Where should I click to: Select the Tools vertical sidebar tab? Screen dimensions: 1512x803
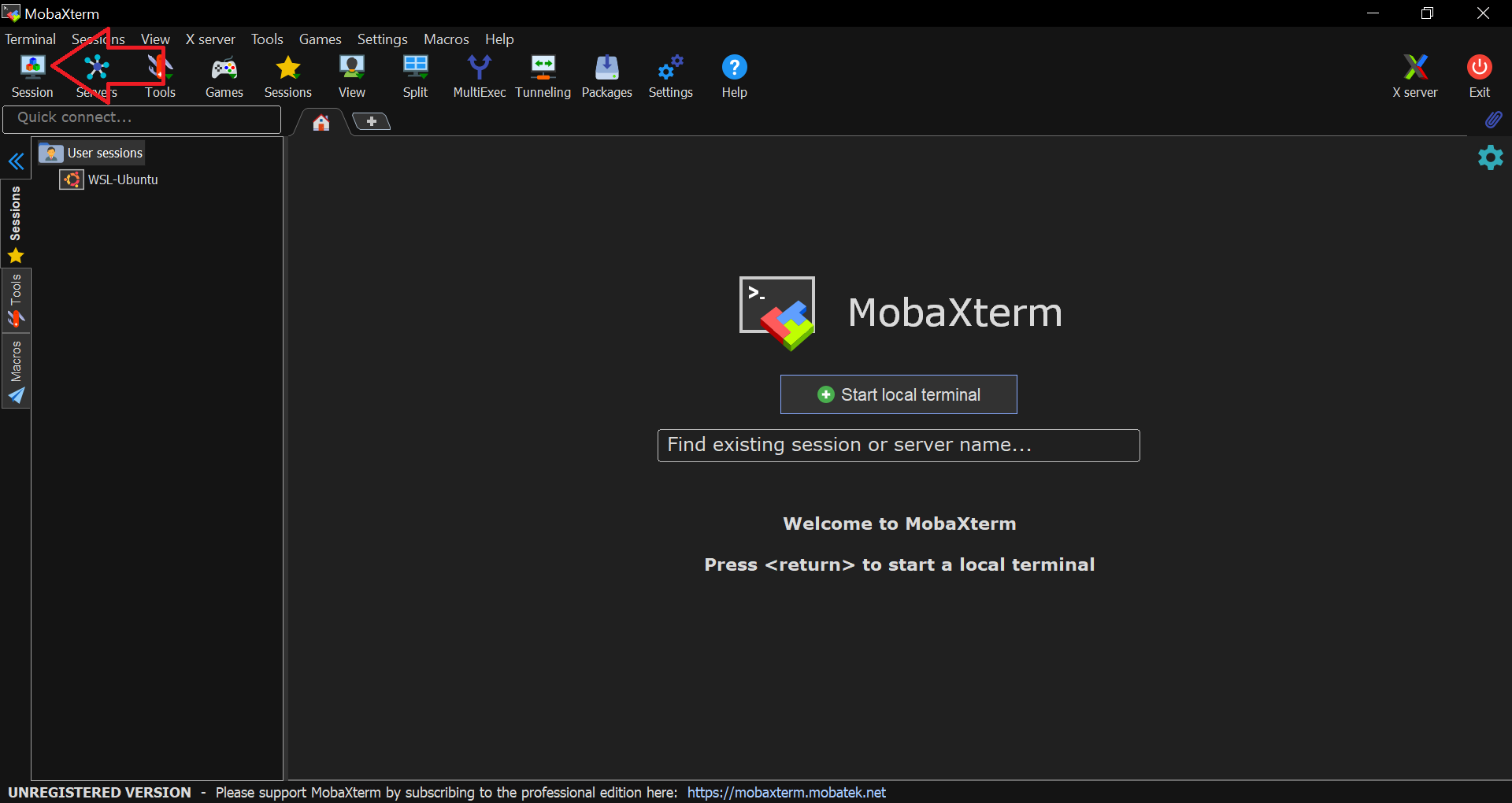[x=16, y=300]
